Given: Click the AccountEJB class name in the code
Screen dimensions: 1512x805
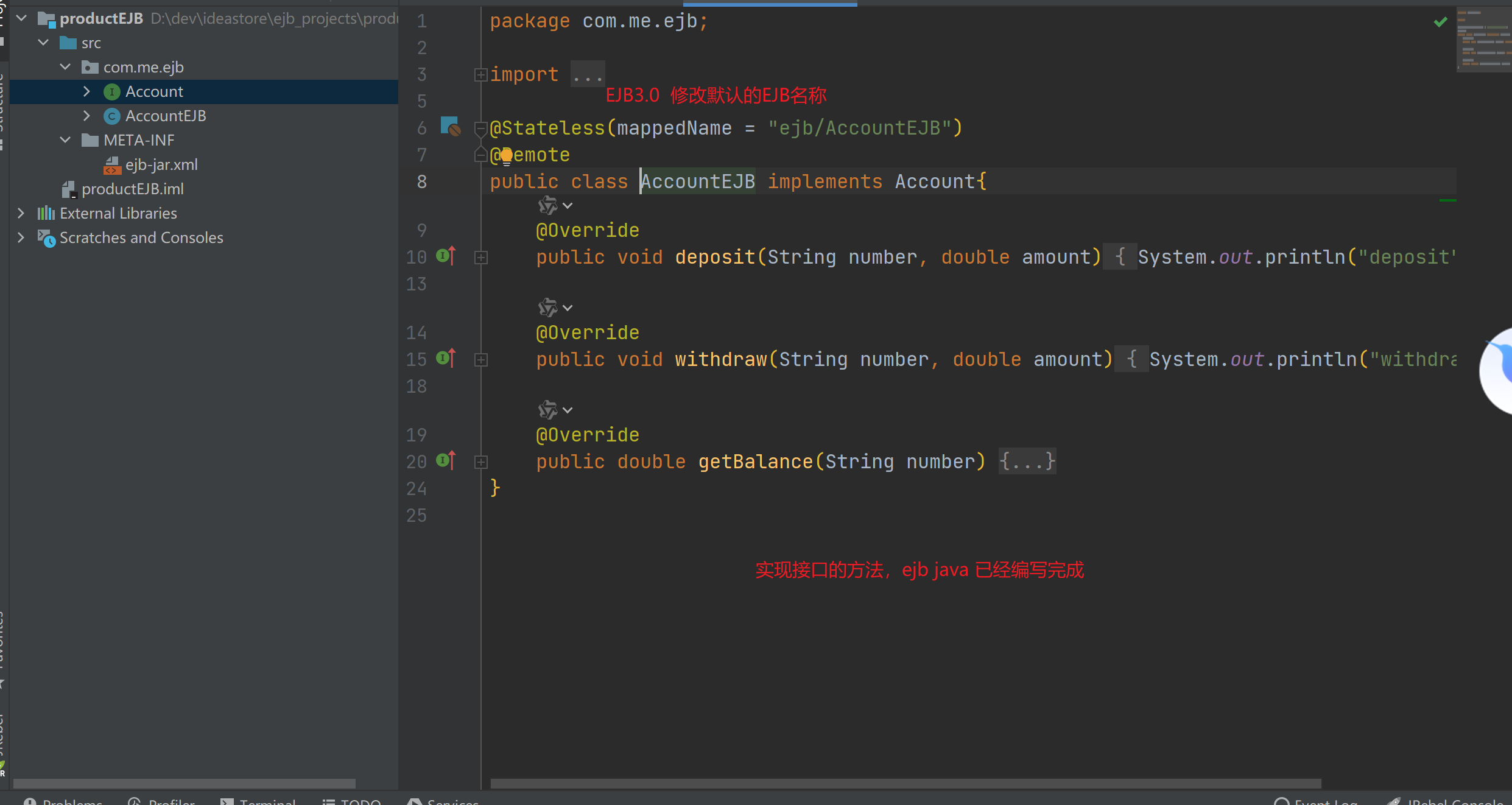Looking at the screenshot, I should 698,181.
